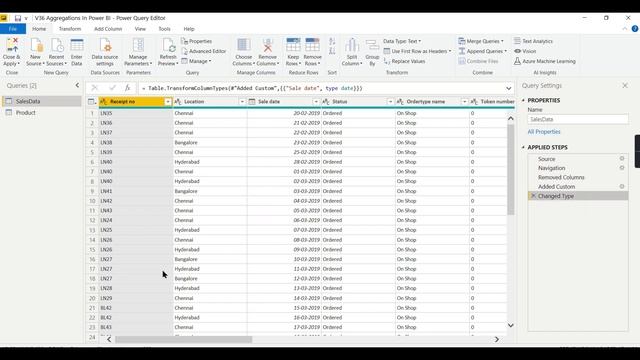The width and height of the screenshot is (640, 360).
Task: Open Status column filter dropdown
Action: 390,102
